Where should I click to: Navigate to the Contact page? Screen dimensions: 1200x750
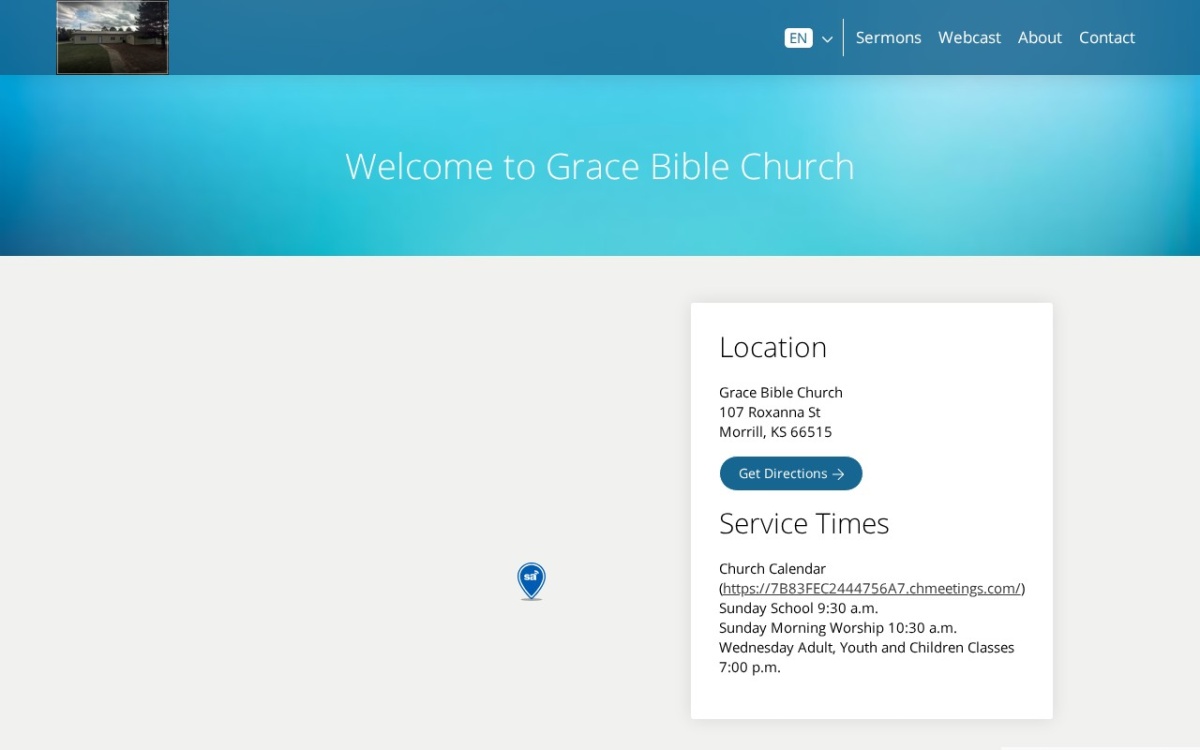(1106, 38)
